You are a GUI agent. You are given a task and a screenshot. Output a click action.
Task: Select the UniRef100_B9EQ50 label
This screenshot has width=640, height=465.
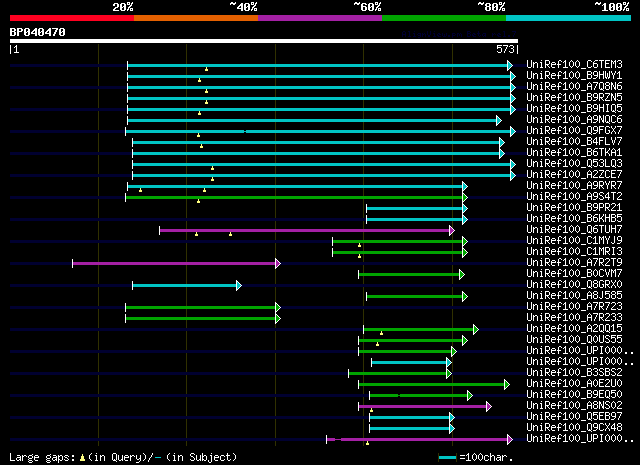pos(574,395)
